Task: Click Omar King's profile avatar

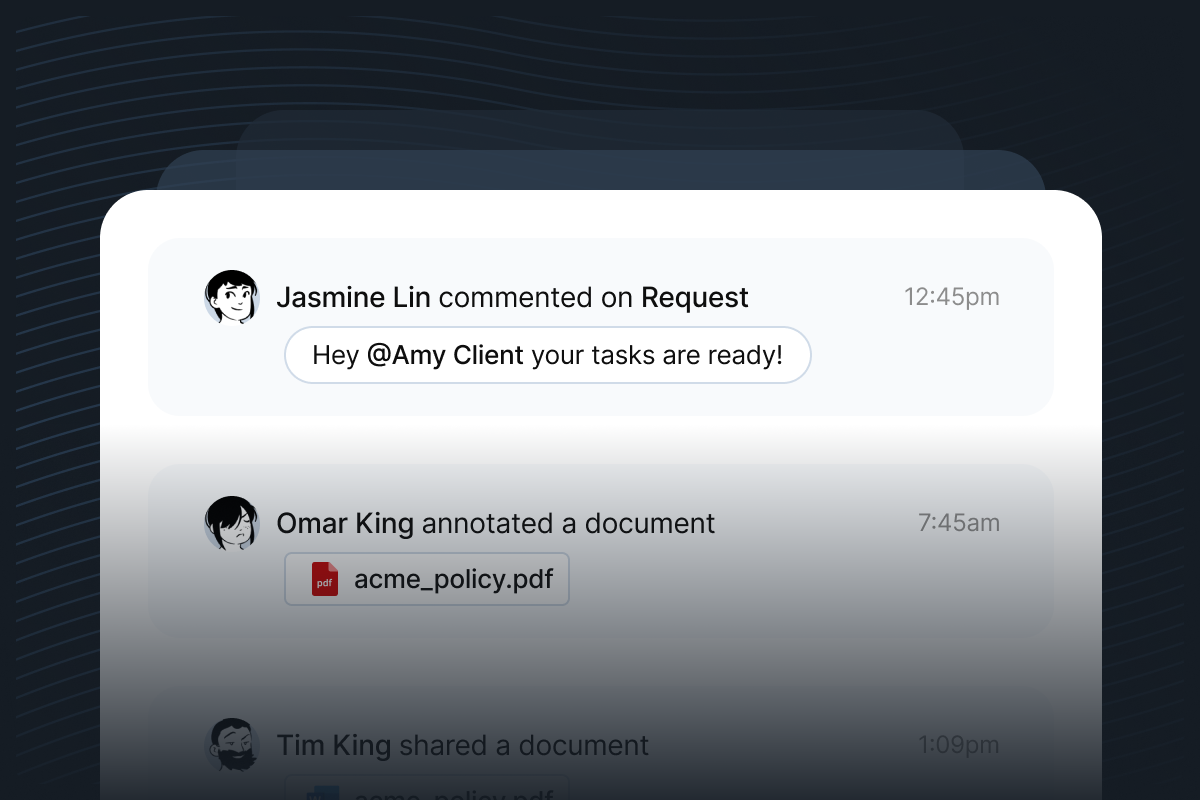Action: click(x=232, y=523)
